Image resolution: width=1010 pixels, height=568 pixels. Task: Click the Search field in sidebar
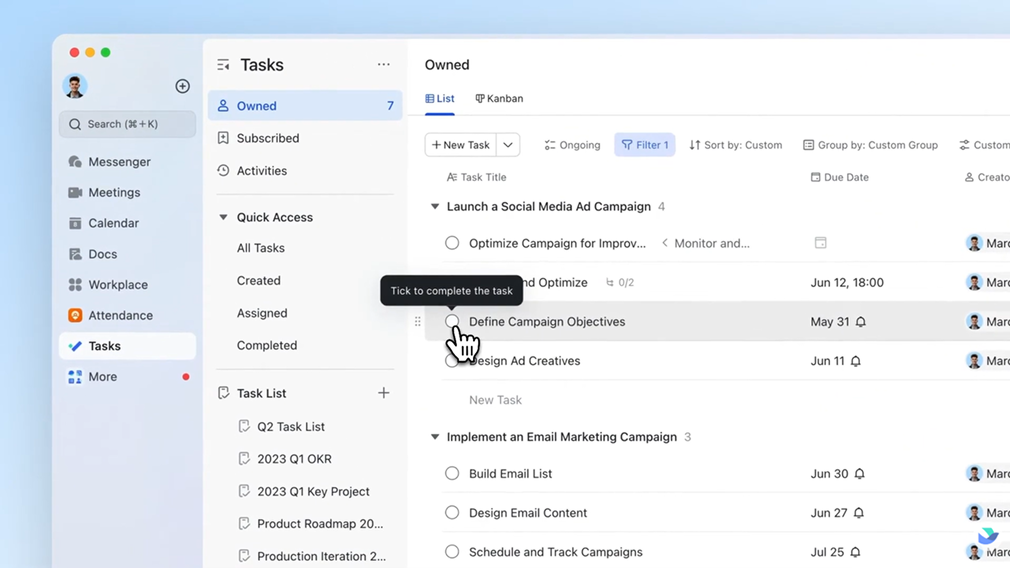127,124
